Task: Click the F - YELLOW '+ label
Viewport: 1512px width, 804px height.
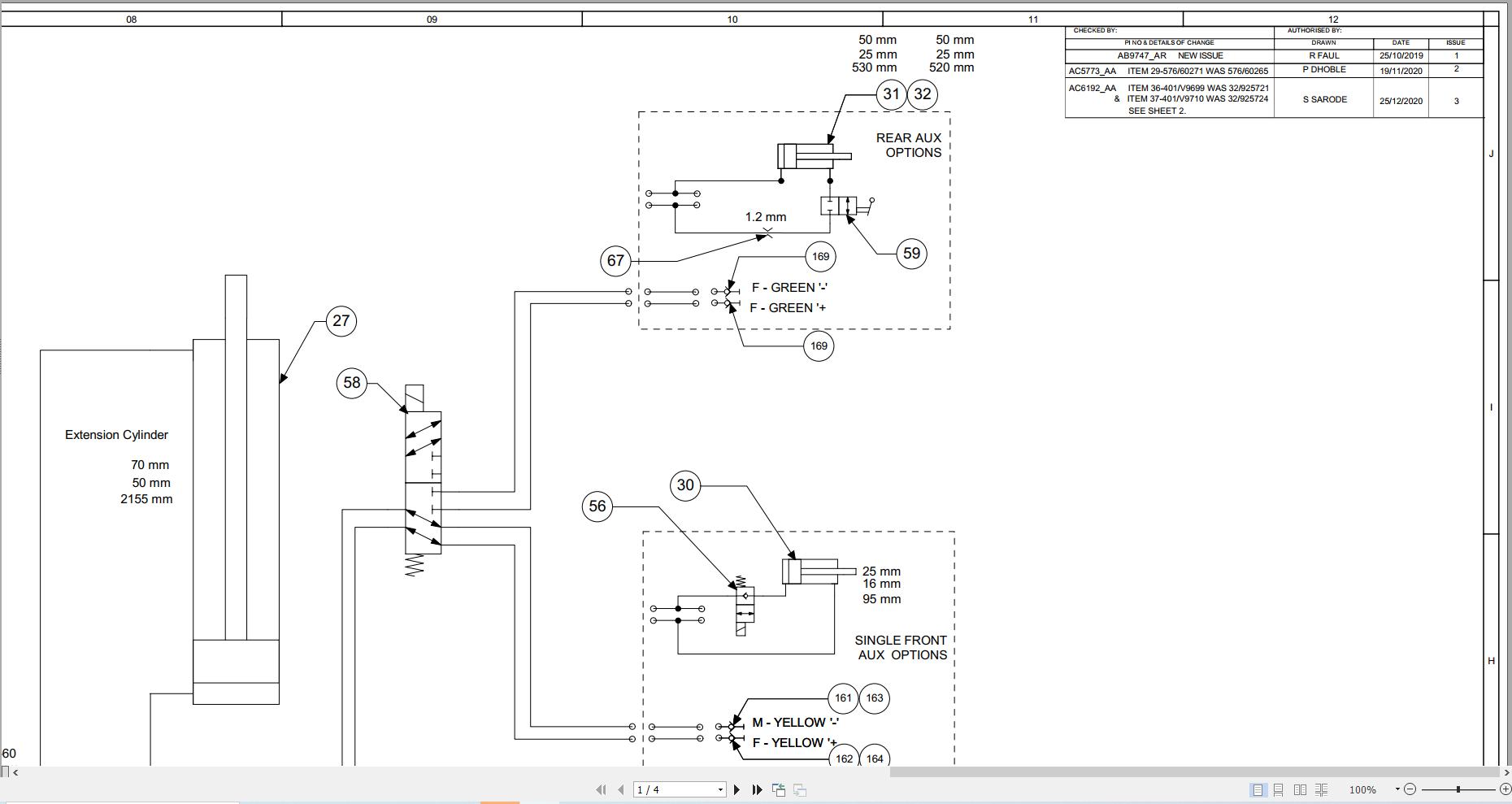Action: point(794,743)
